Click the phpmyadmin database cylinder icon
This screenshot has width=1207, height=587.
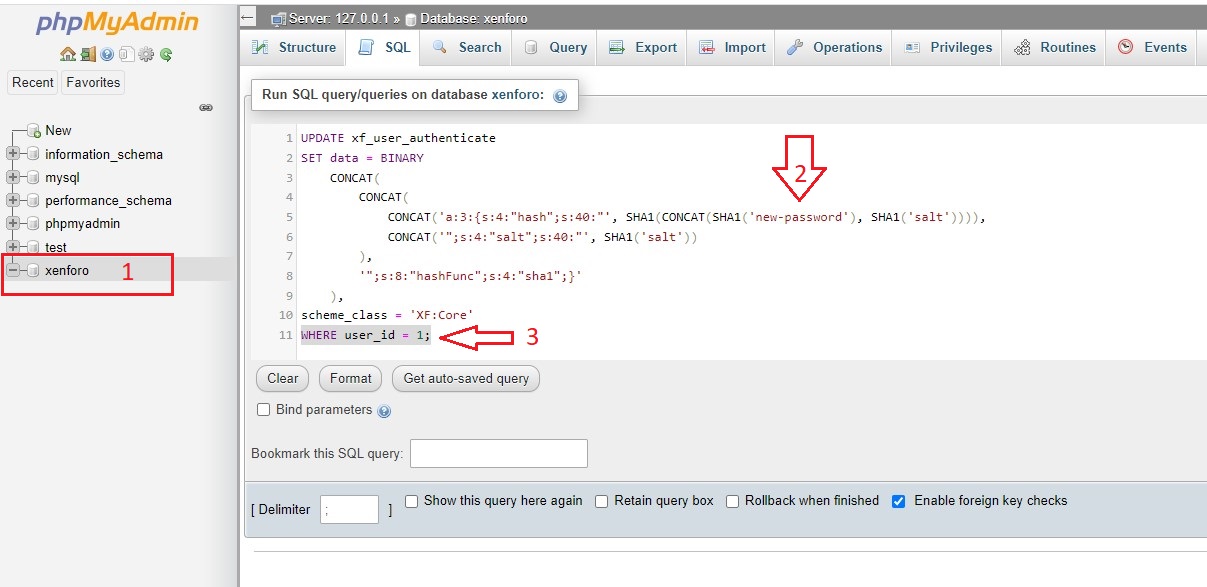point(33,223)
